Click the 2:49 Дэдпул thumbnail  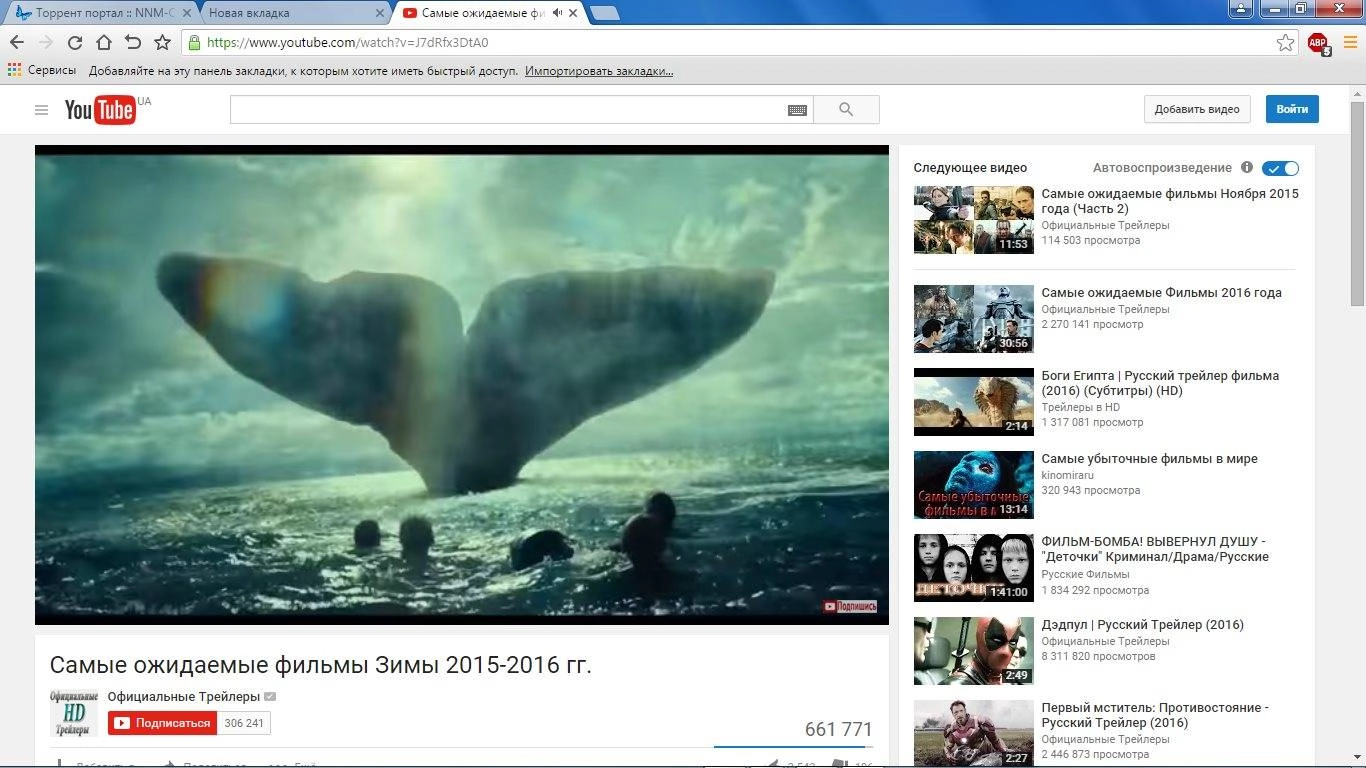(973, 650)
